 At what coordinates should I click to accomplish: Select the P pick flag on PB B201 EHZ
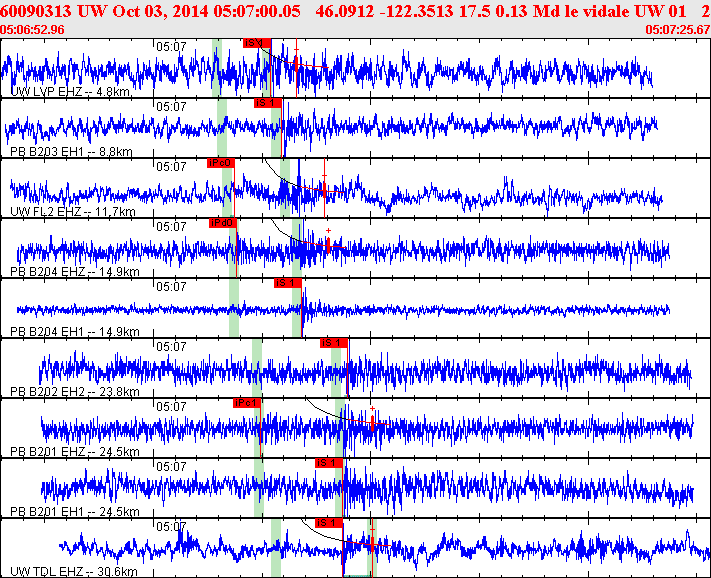[245, 403]
